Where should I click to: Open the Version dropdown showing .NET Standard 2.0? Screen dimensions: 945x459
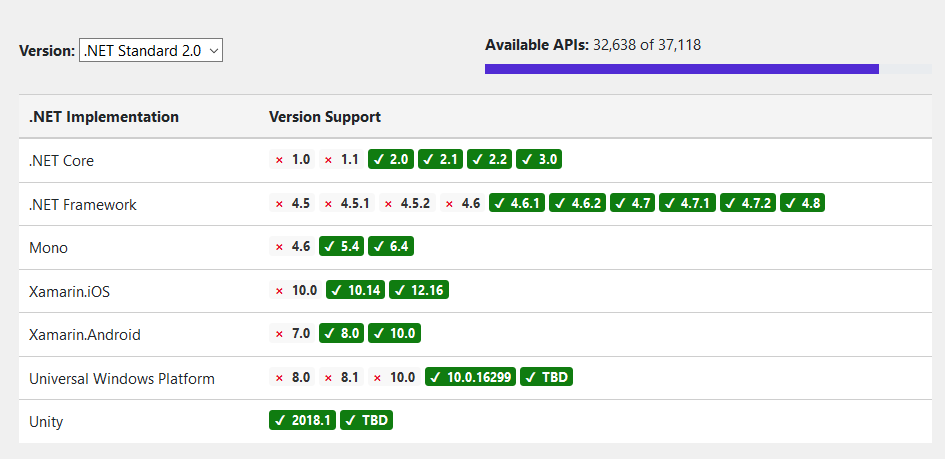(151, 51)
